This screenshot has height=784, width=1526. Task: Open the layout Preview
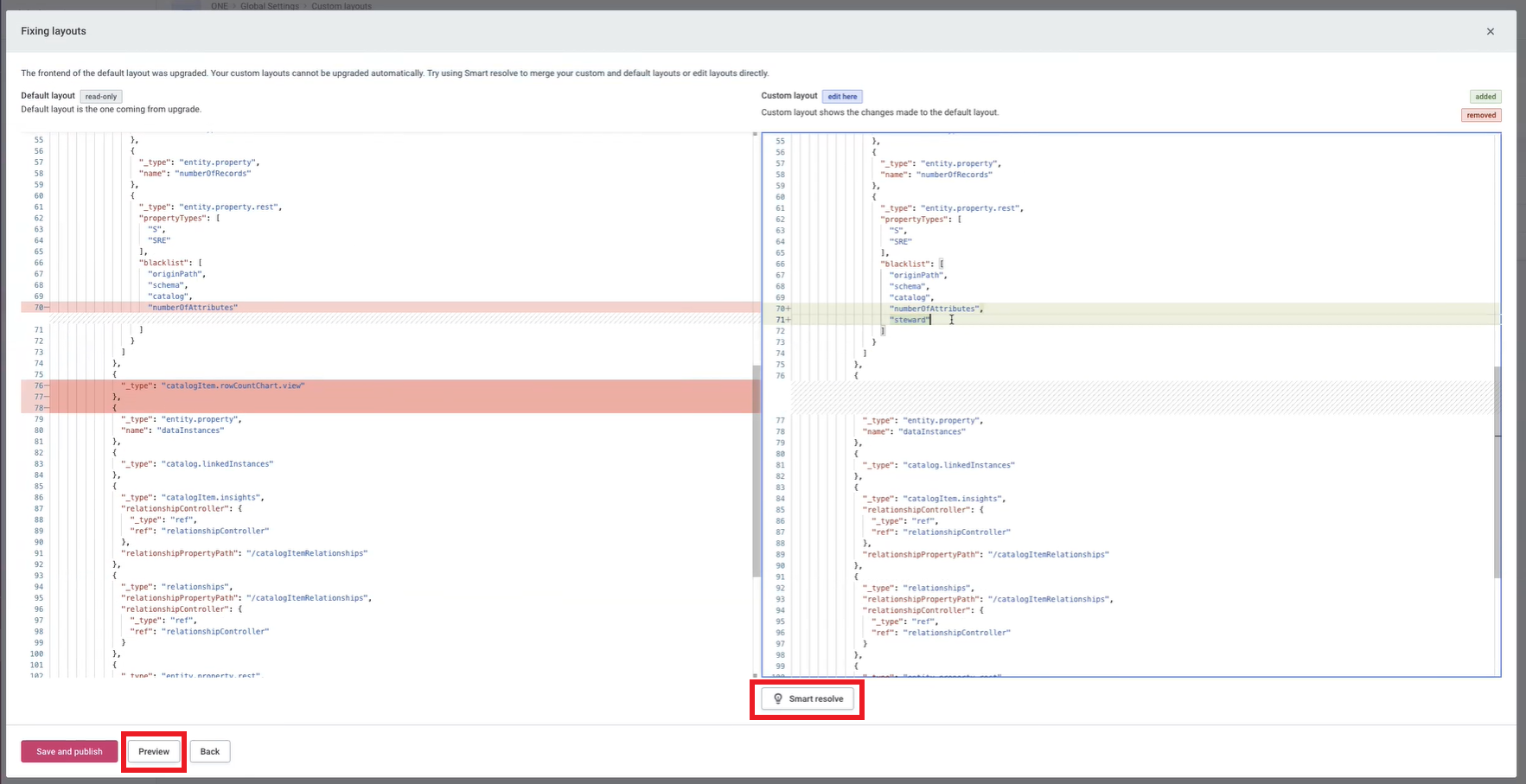tap(154, 751)
